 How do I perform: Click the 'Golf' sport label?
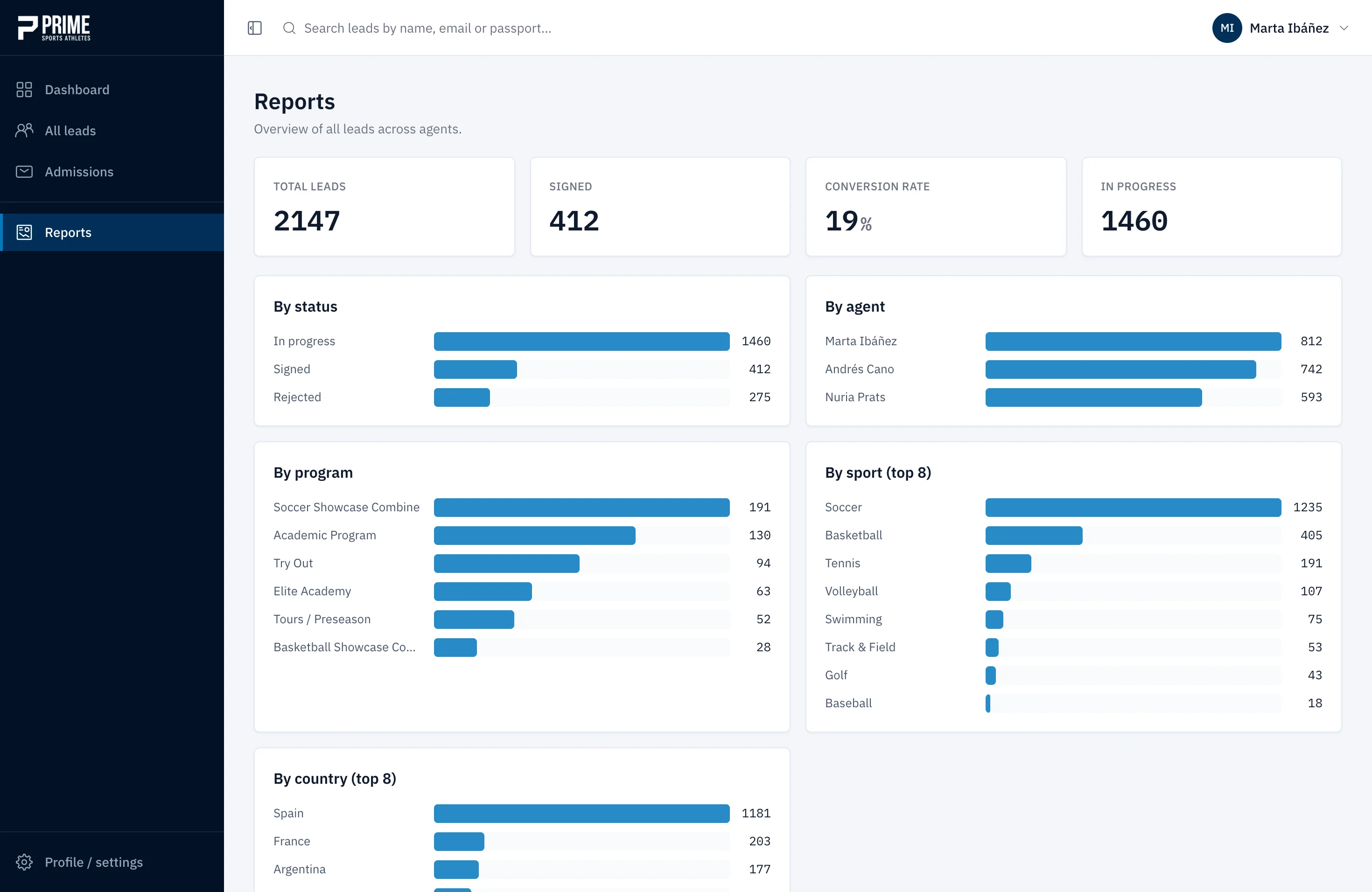click(836, 675)
